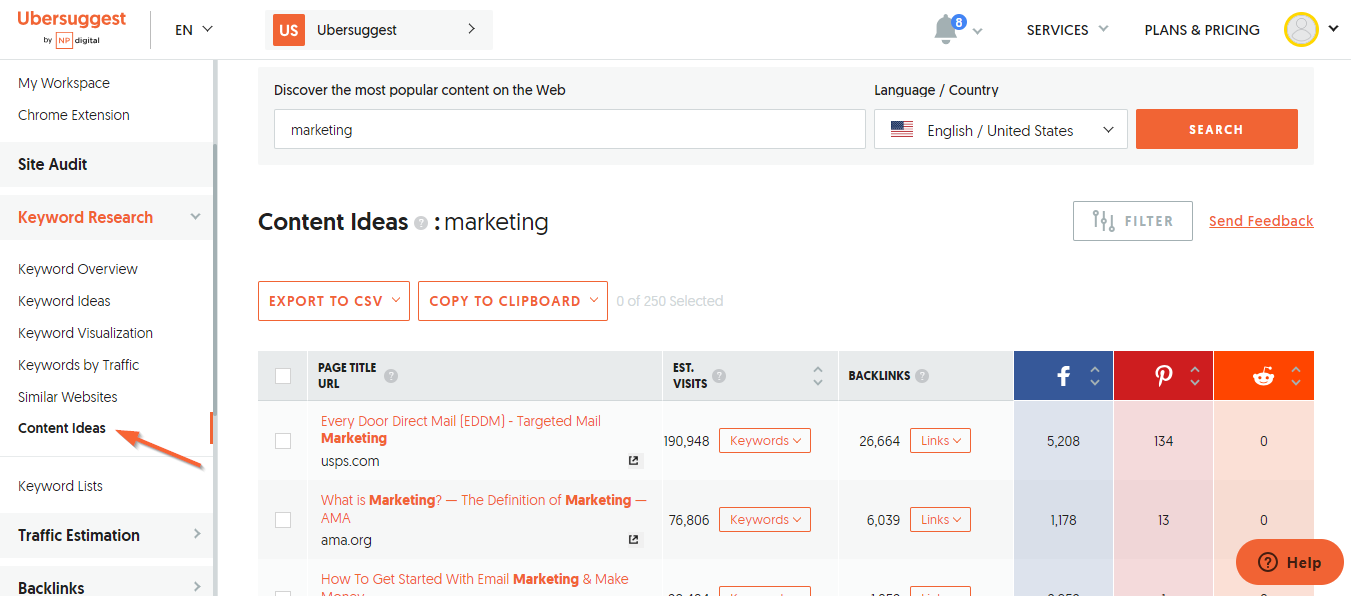Sort the Est. Visits column arrows
The height and width of the screenshot is (596, 1351).
tap(818, 376)
